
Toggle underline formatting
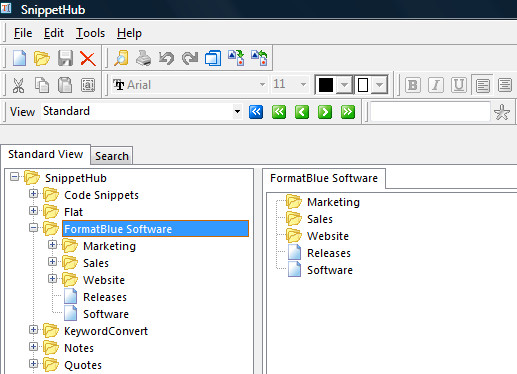459,85
